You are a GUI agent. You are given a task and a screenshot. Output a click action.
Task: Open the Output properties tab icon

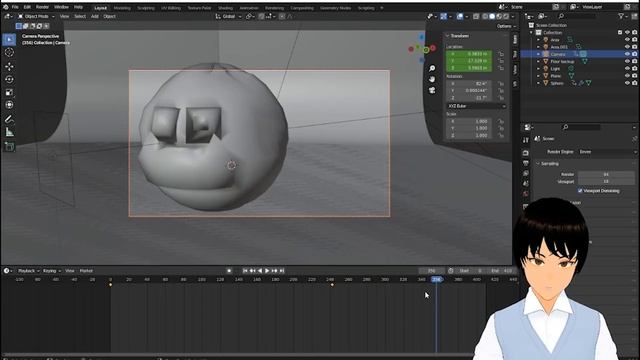pyautogui.click(x=526, y=163)
